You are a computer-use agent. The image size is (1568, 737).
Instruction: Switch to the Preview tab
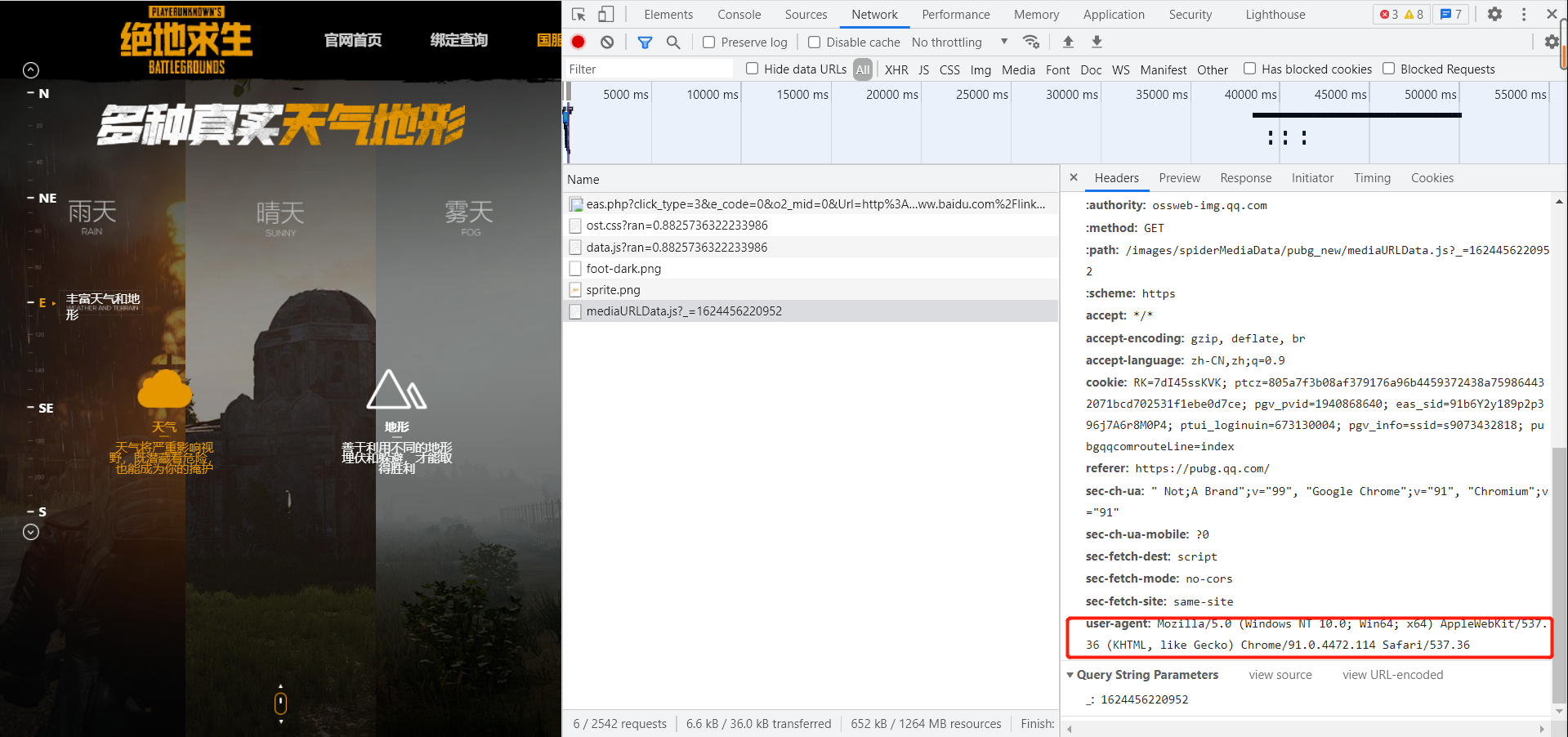coord(1179,177)
